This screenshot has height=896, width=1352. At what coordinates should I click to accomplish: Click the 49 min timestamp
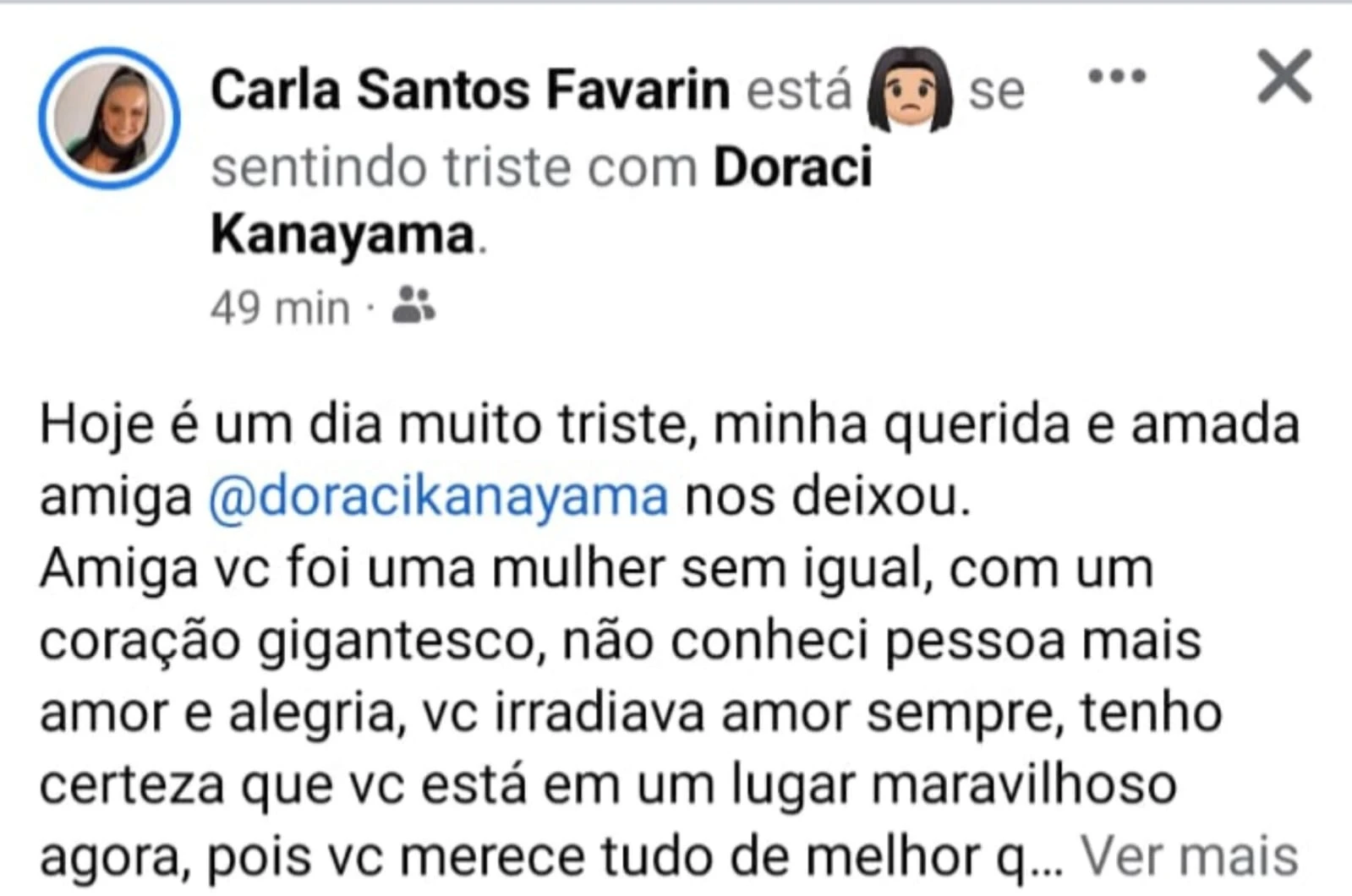(x=280, y=307)
